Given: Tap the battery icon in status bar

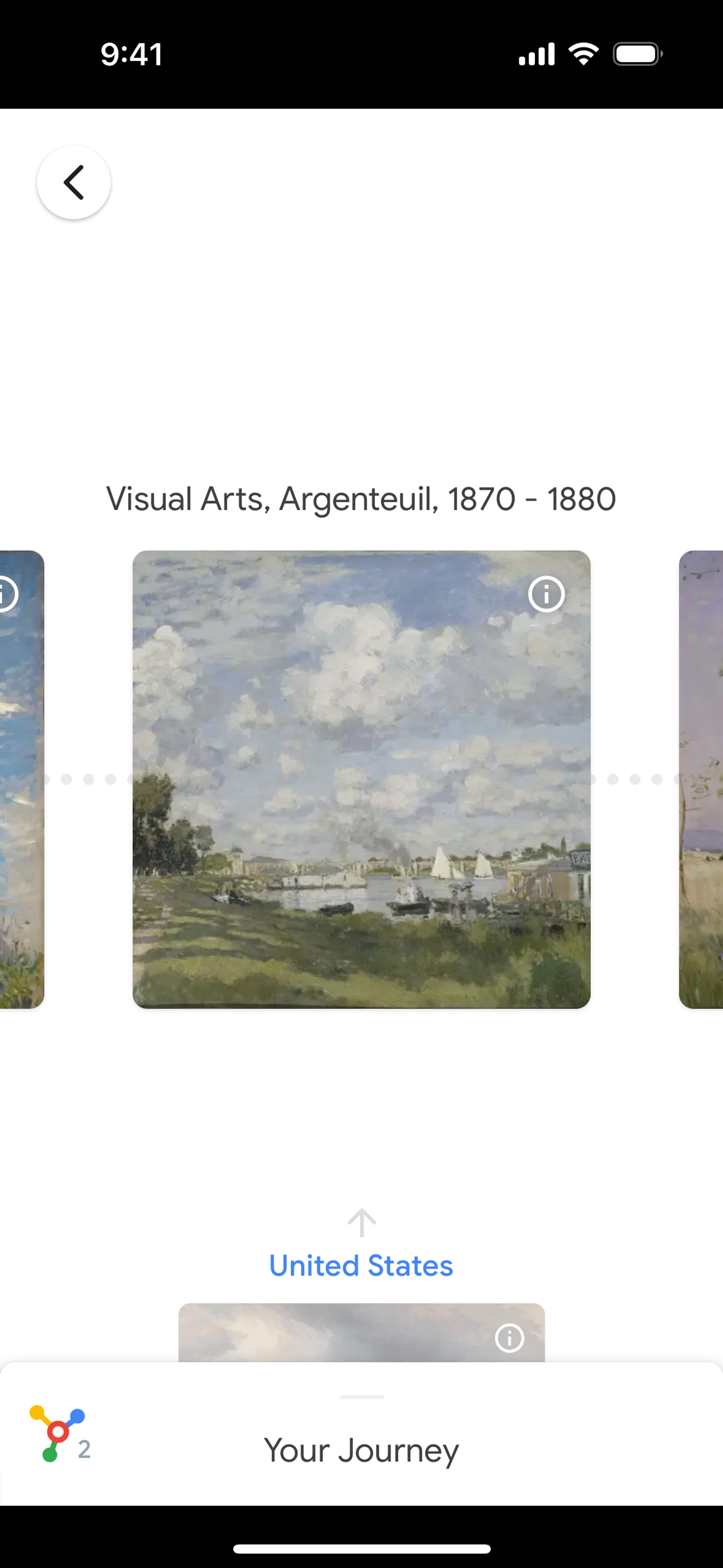Looking at the screenshot, I should point(638,54).
